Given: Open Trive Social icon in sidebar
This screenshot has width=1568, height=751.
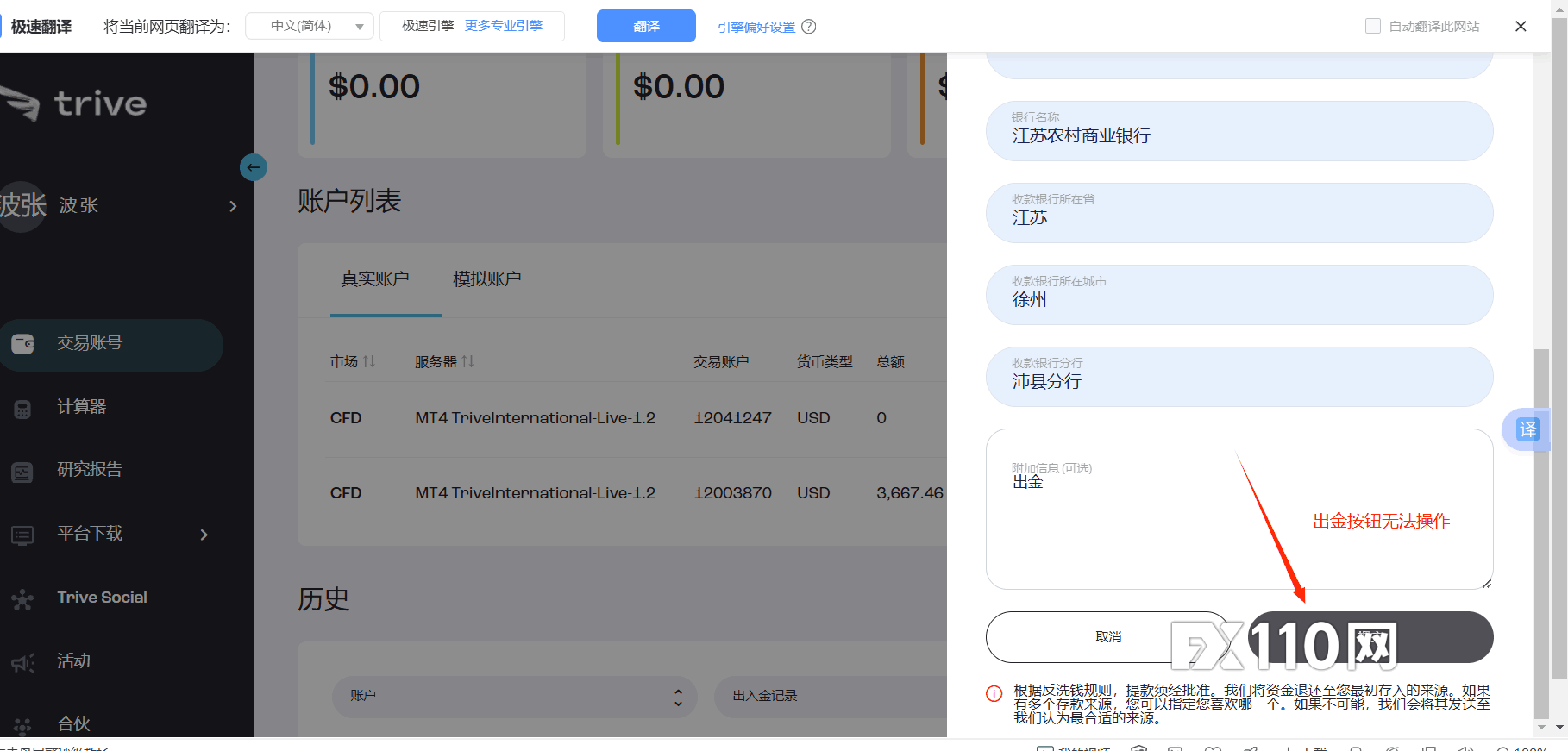Looking at the screenshot, I should (23, 599).
